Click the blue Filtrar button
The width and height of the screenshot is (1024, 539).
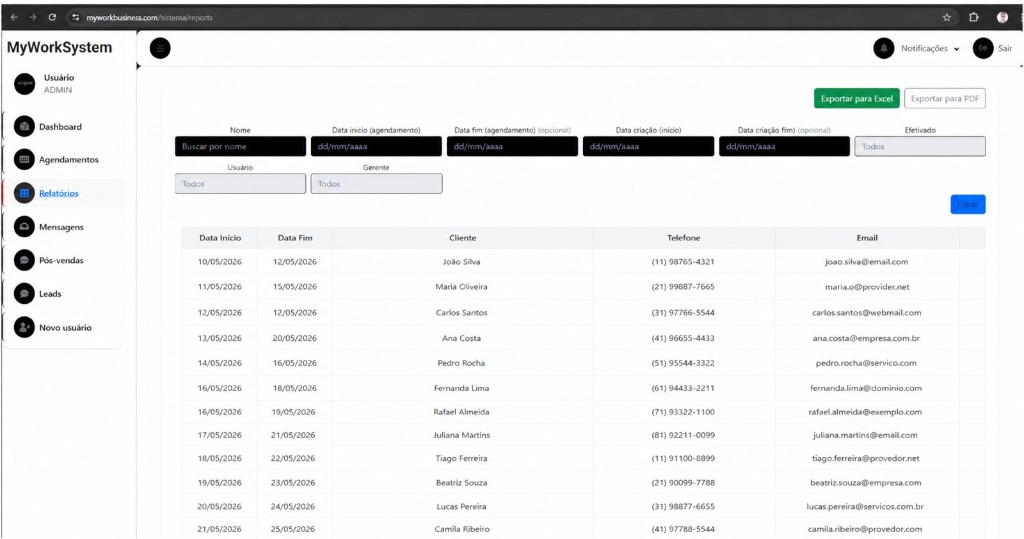968,204
